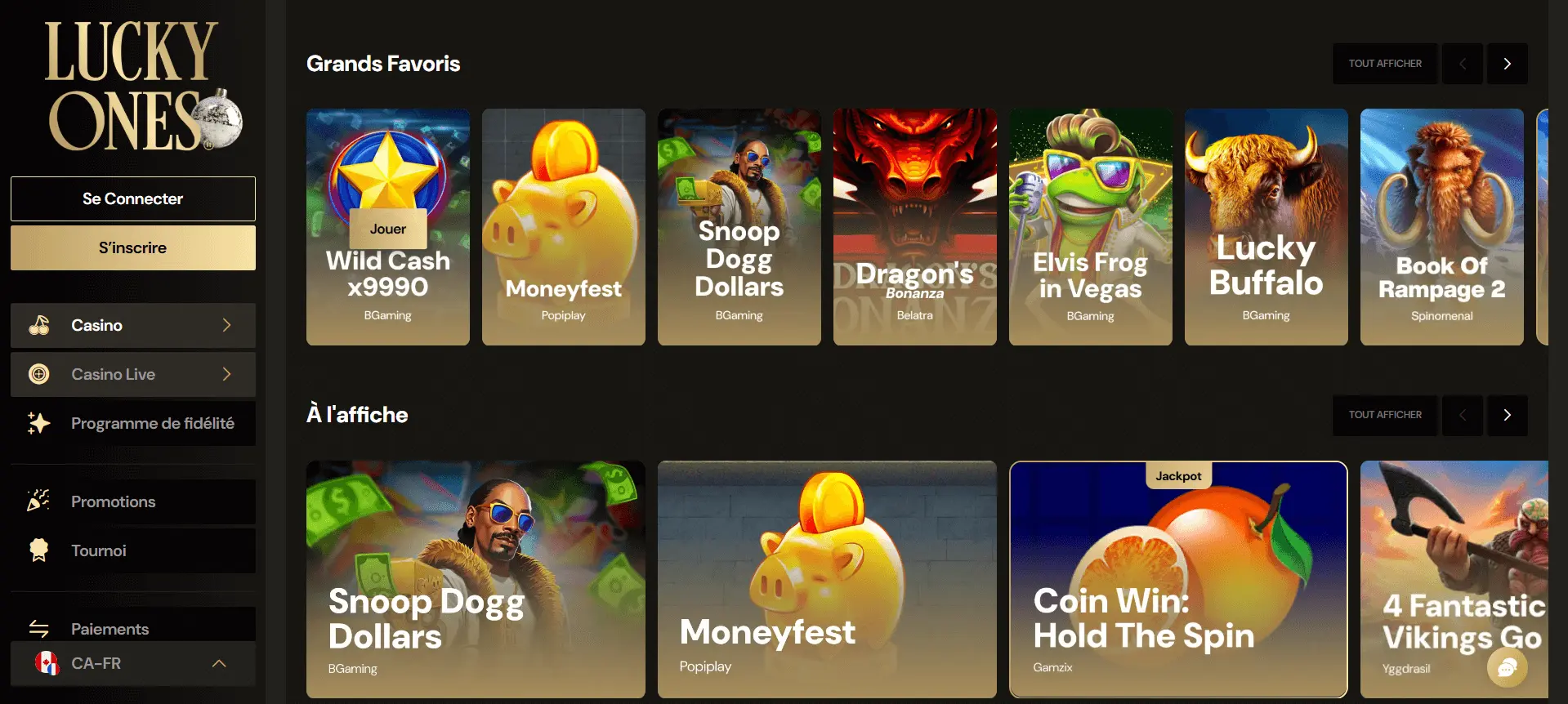1568x704 pixels.
Task: Click the Paiements transfer arrows icon
Action: click(x=38, y=629)
